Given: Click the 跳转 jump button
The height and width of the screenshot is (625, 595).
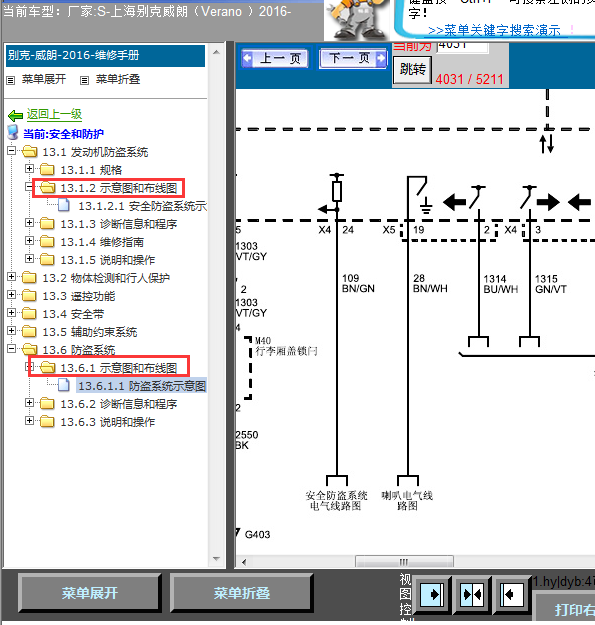Looking at the screenshot, I should tap(412, 69).
